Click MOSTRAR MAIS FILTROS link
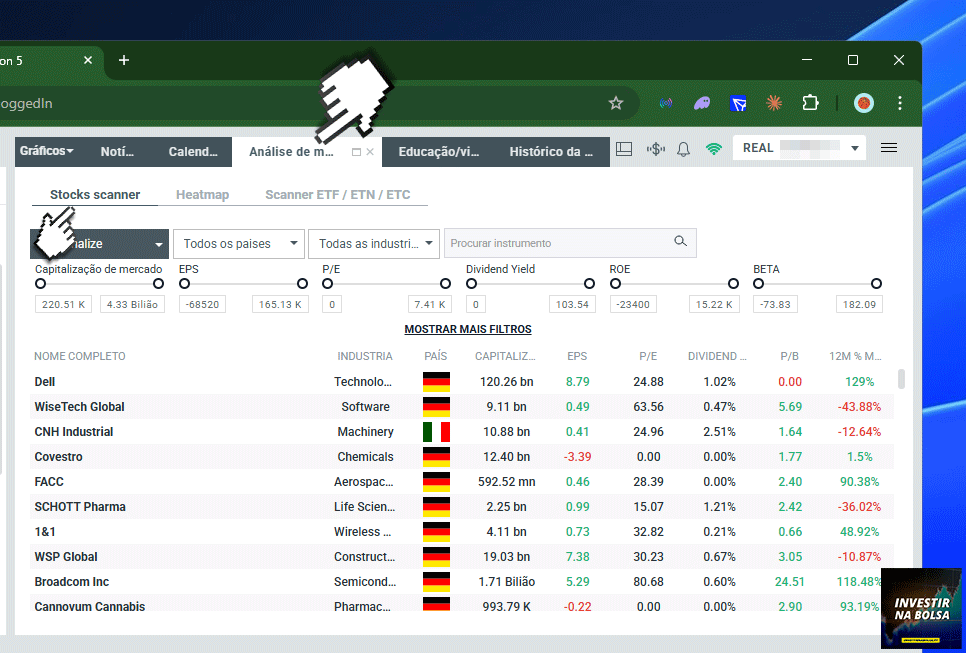Viewport: 966px width, 653px height. [468, 330]
